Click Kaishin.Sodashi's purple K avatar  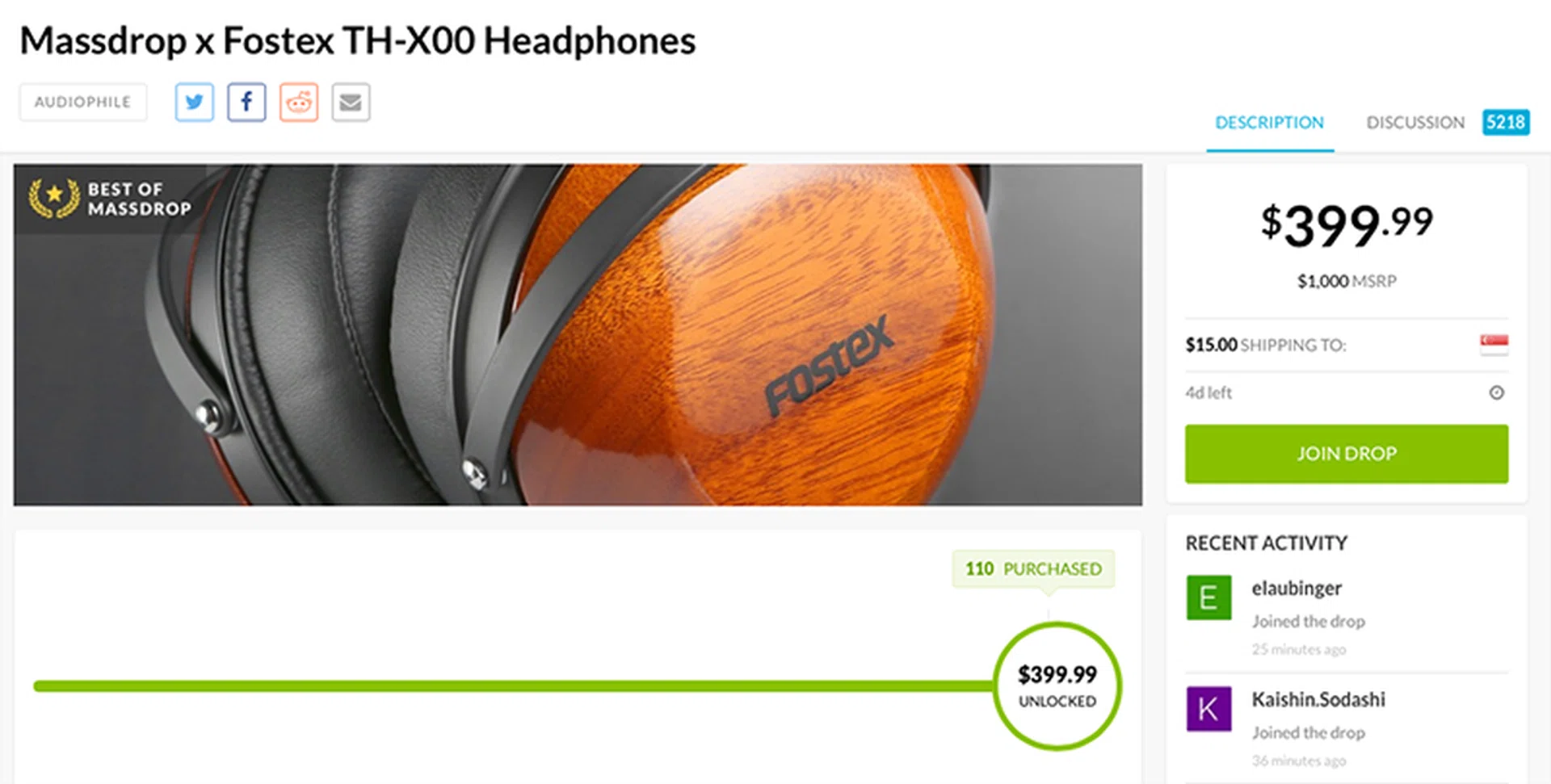click(x=1208, y=709)
